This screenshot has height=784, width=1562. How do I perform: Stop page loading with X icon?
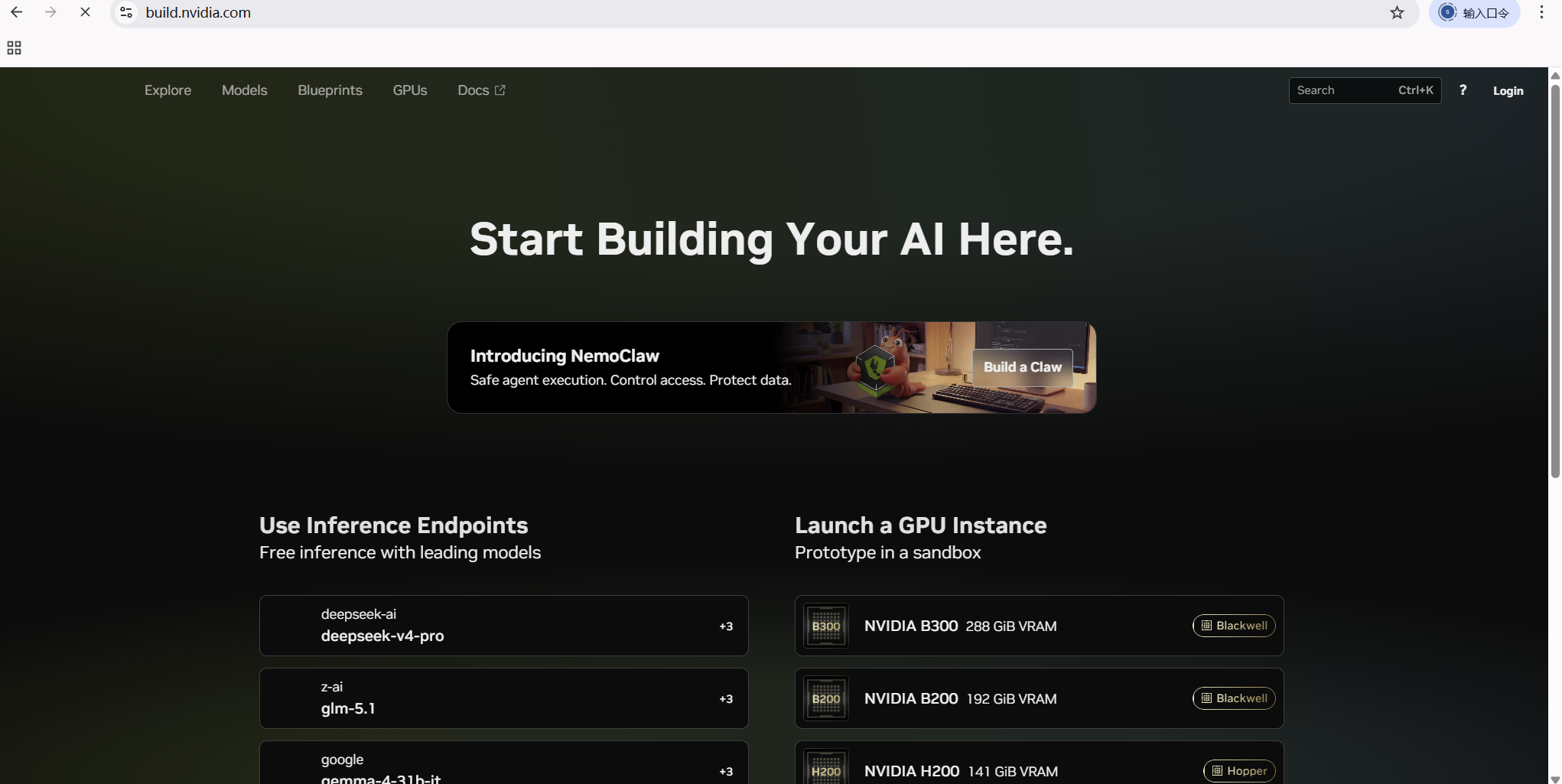click(x=85, y=12)
